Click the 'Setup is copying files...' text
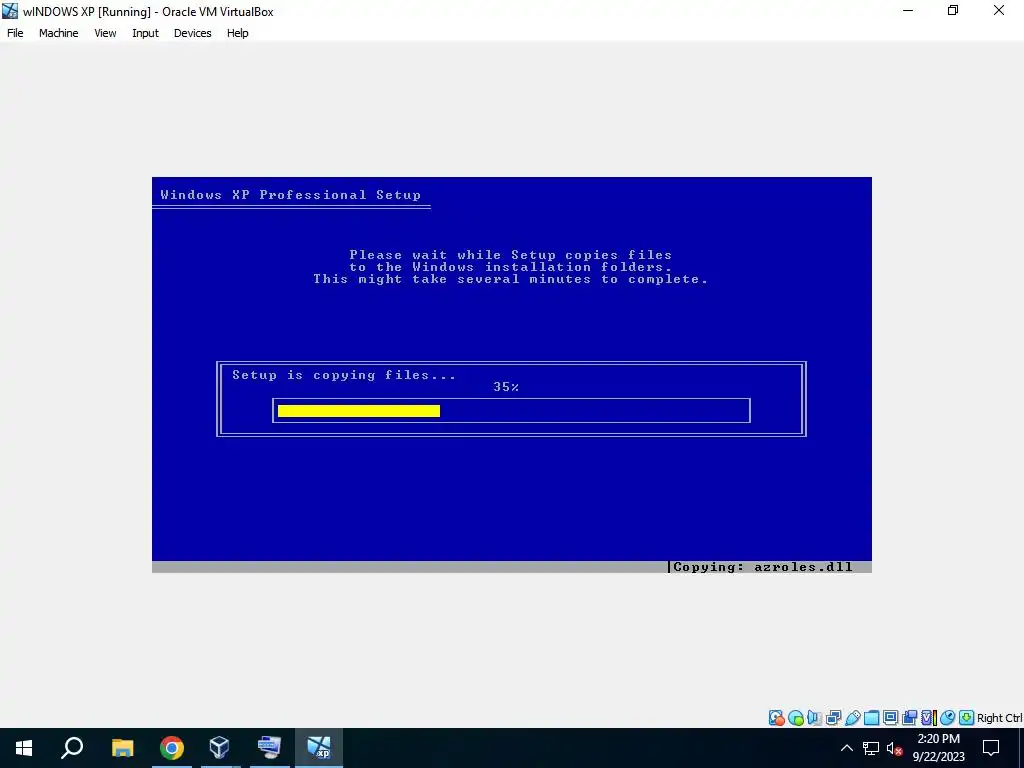Screen dimensions: 1024x768 344,375
